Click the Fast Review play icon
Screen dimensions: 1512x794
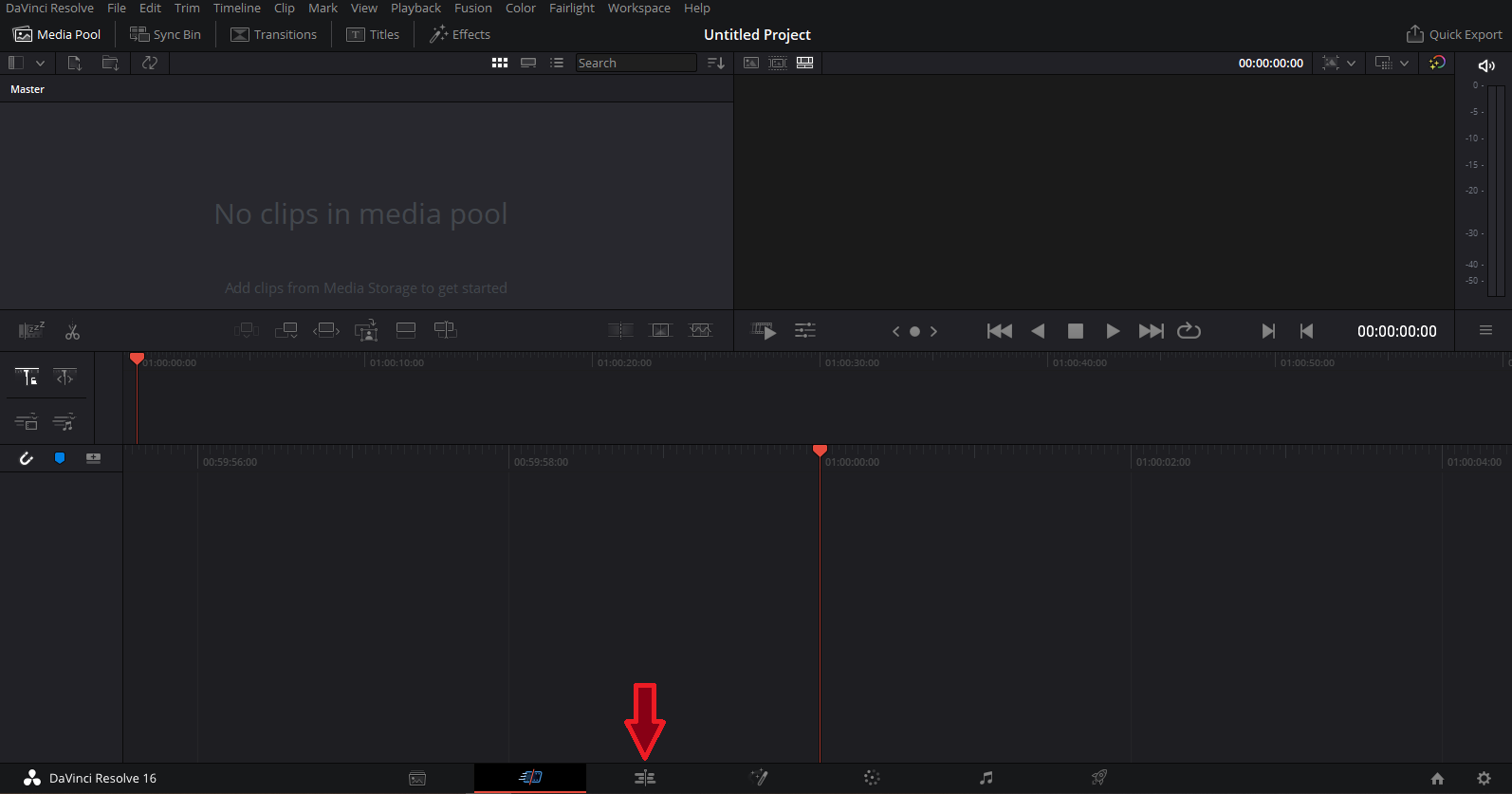pos(764,331)
